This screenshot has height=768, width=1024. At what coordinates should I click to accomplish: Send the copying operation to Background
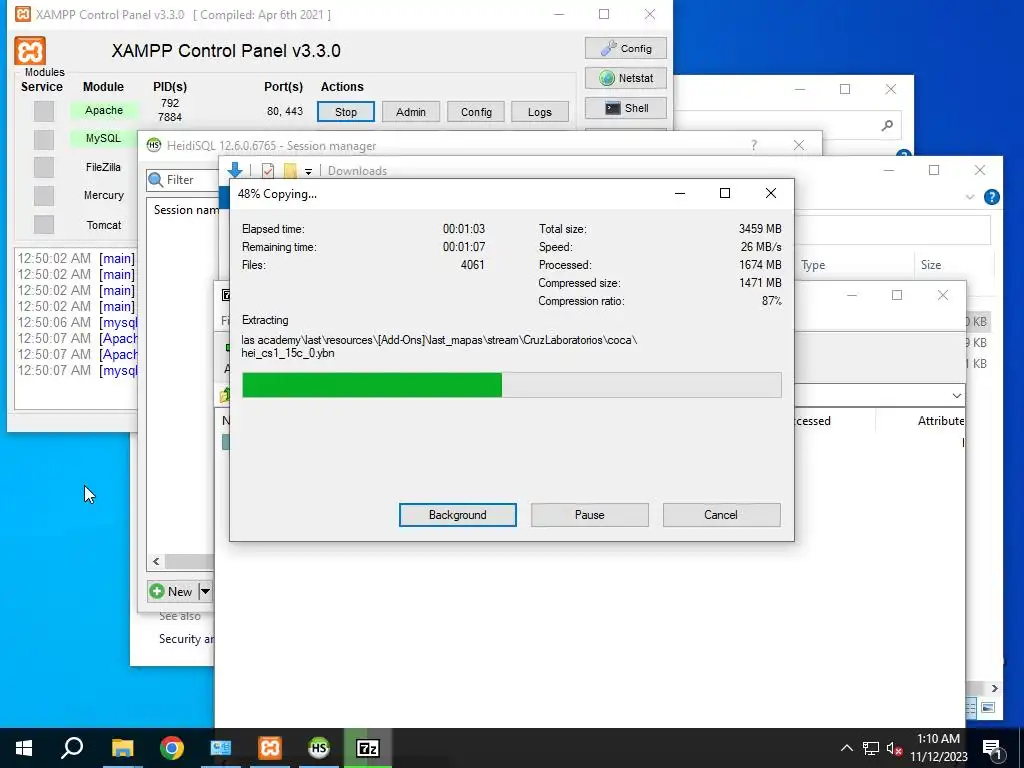pos(457,515)
